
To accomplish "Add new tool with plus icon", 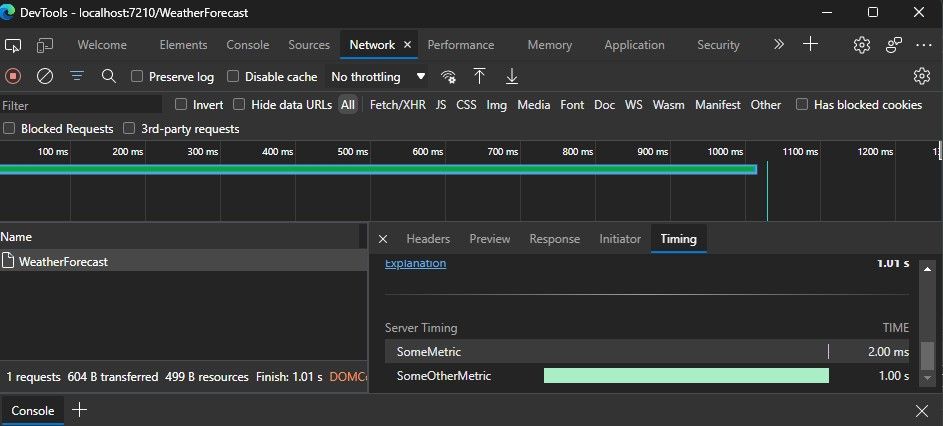I will [811, 44].
